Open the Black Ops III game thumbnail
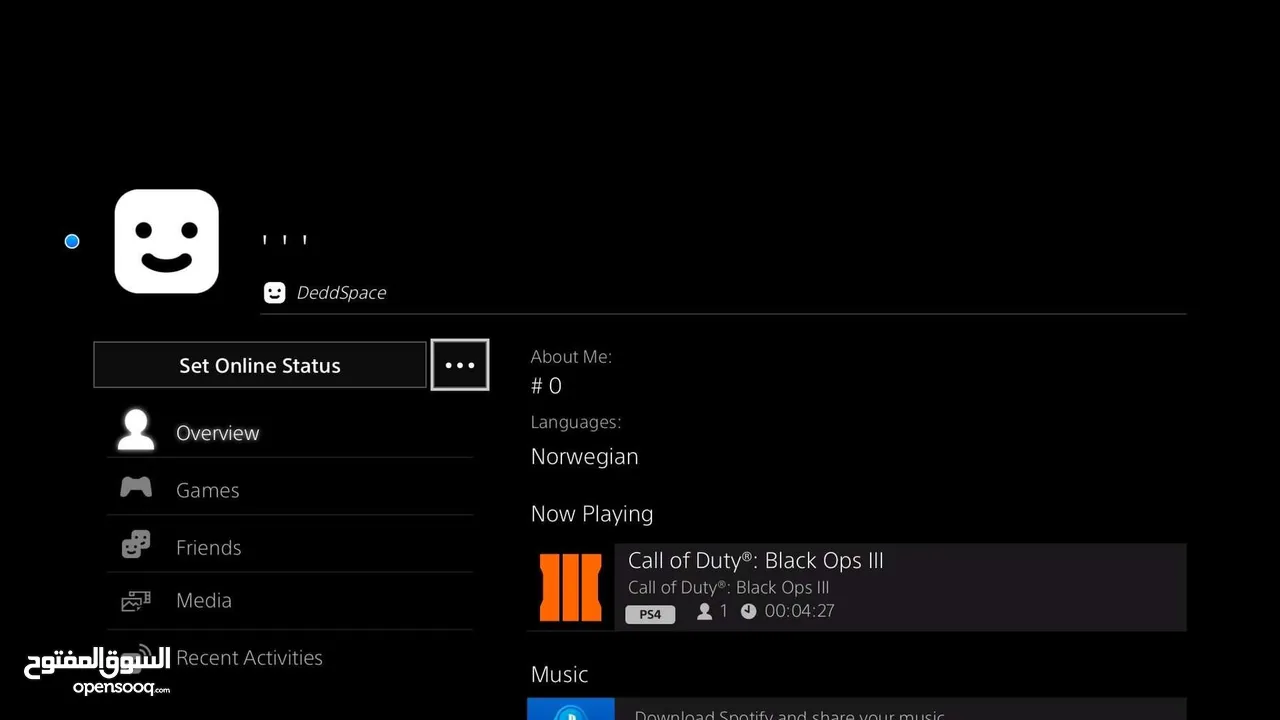This screenshot has width=1280, height=720. coord(571,587)
